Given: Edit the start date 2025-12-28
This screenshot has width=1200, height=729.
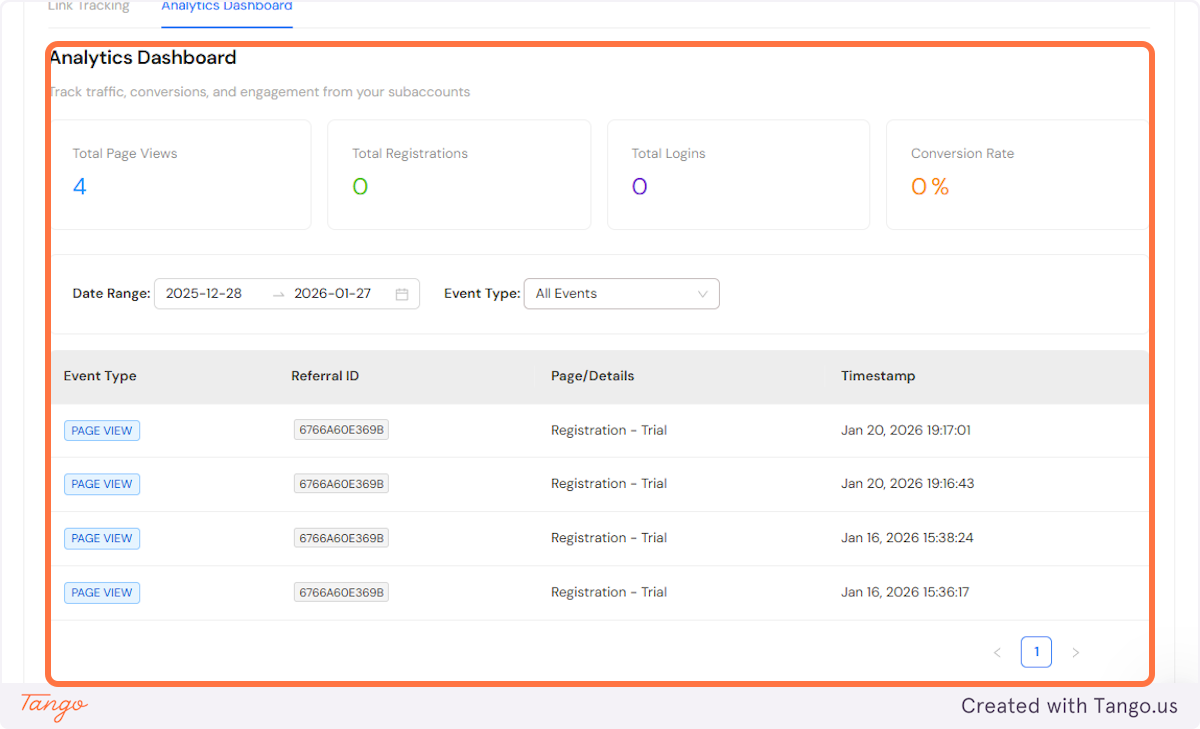Looking at the screenshot, I should tap(204, 294).
